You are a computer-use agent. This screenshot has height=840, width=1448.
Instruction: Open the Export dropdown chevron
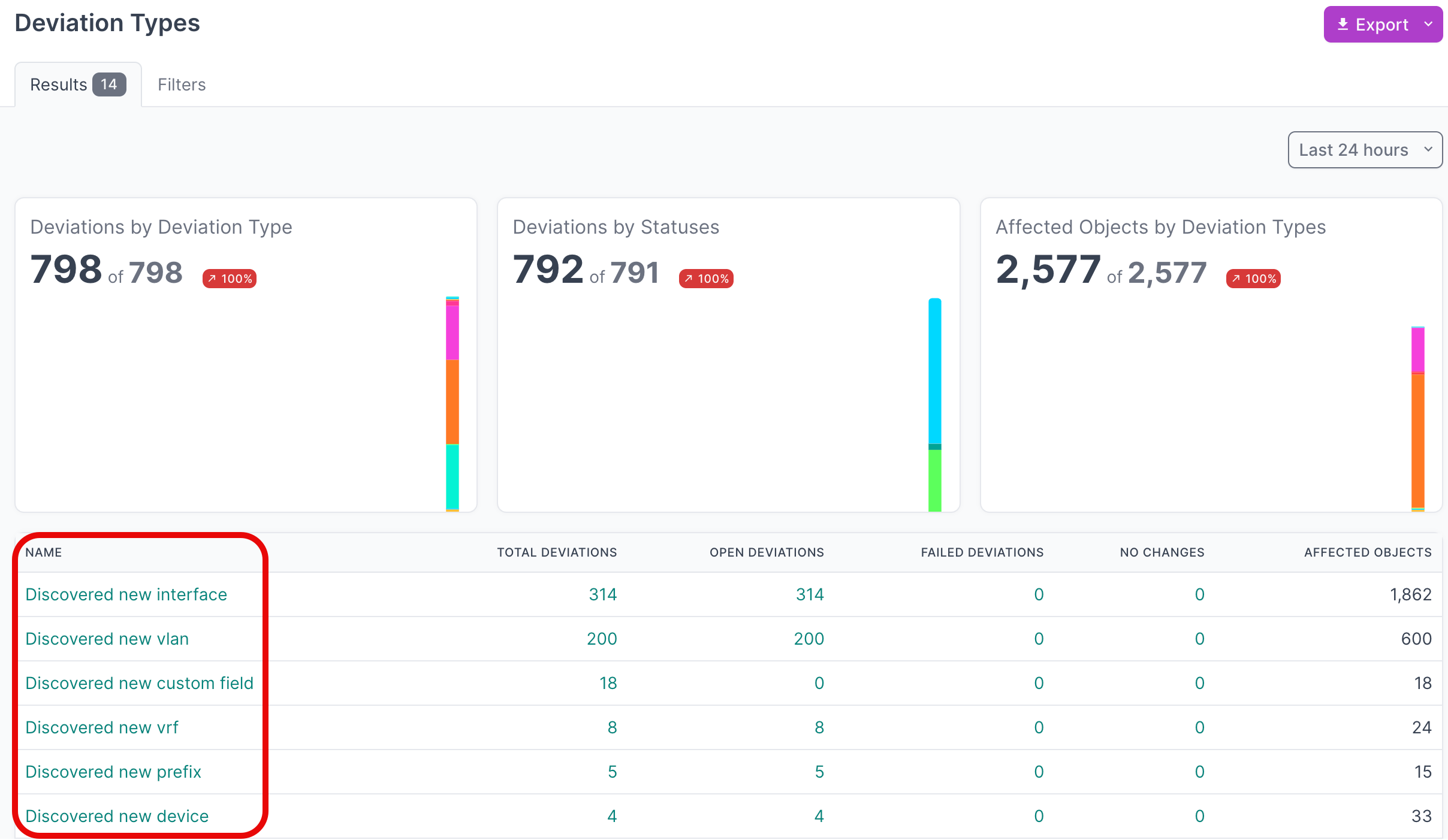point(1428,25)
